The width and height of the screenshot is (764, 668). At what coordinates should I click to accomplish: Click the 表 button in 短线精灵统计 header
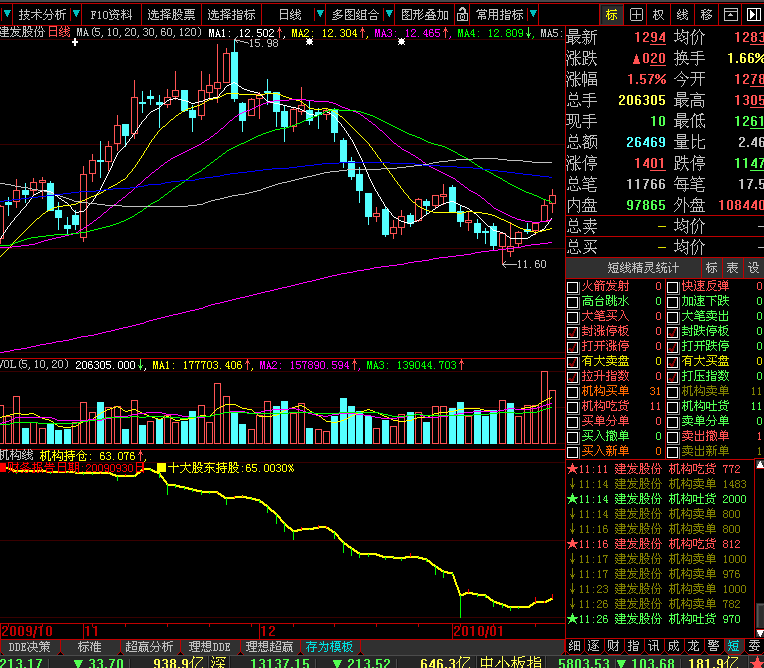pyautogui.click(x=732, y=267)
